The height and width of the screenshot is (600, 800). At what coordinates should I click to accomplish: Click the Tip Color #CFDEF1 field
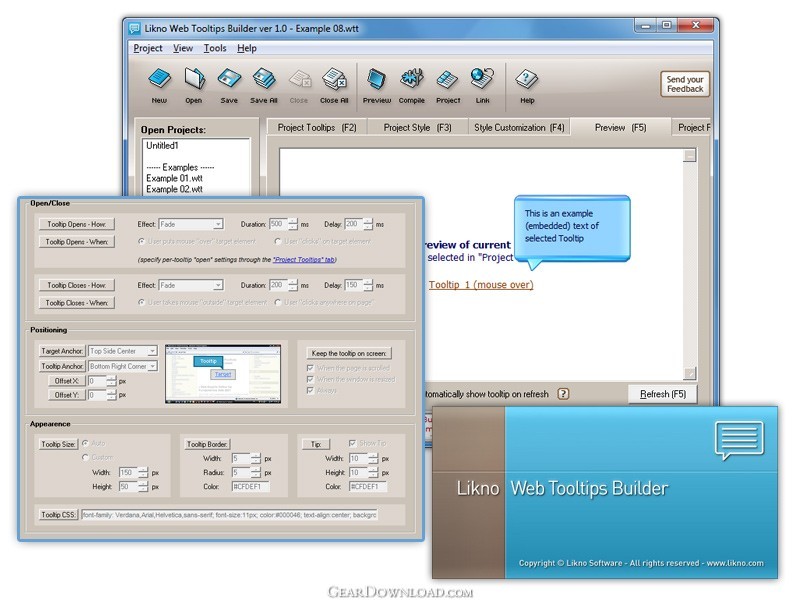[368, 487]
